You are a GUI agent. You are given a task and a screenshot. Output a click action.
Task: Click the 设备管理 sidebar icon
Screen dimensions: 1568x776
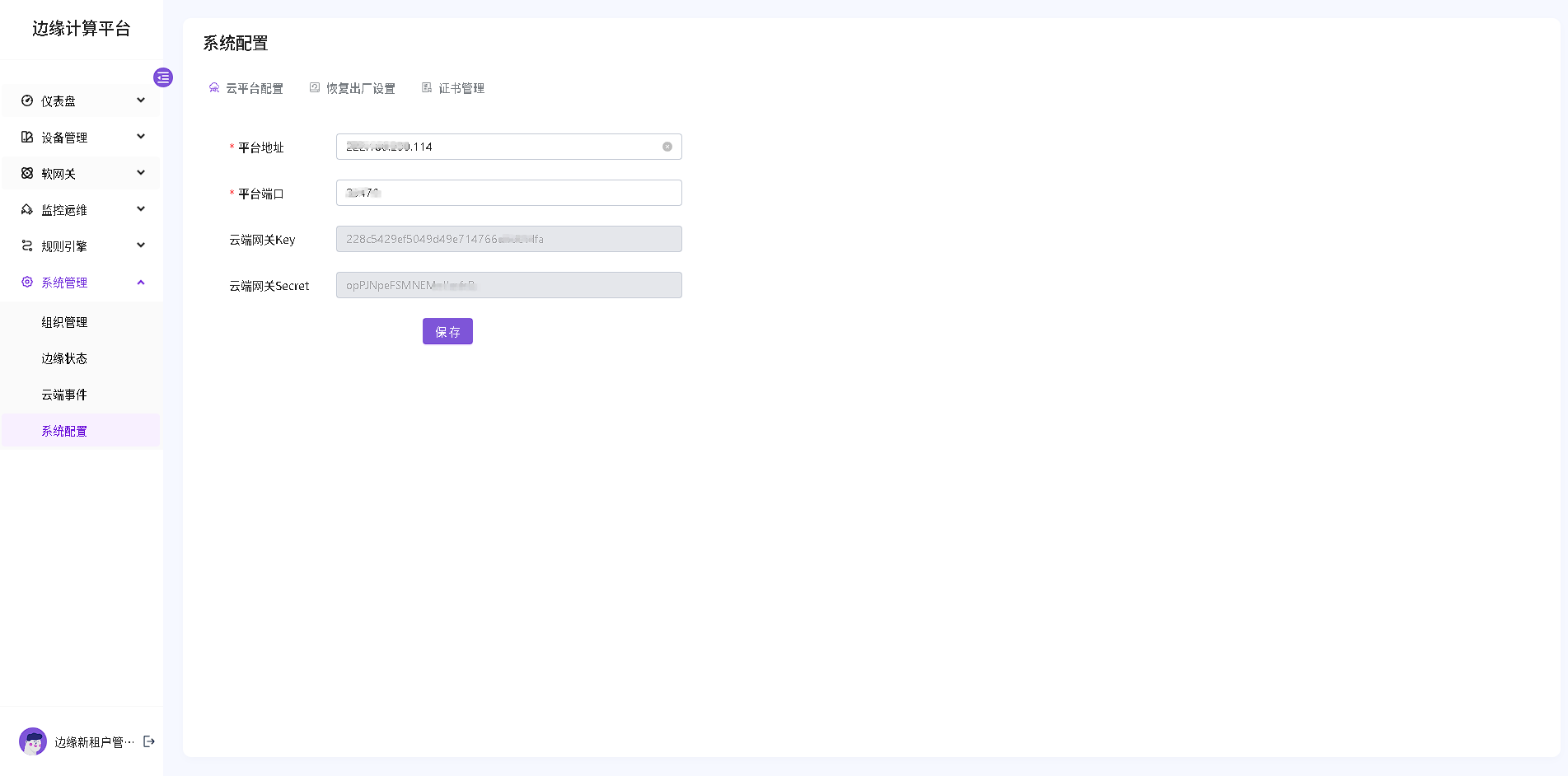point(27,137)
